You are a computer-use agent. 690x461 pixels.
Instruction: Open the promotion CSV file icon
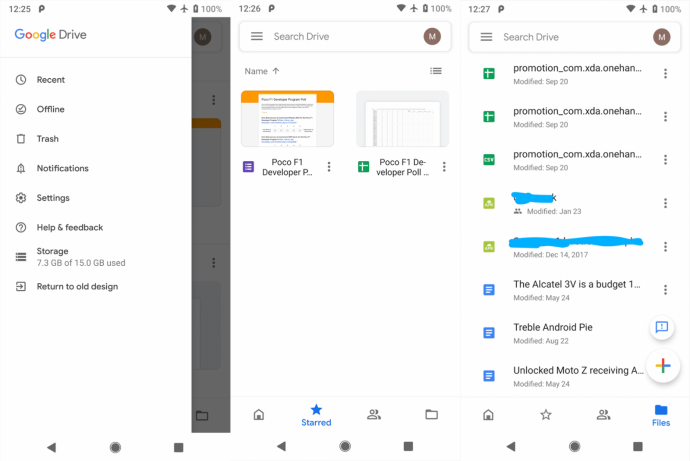point(489,160)
